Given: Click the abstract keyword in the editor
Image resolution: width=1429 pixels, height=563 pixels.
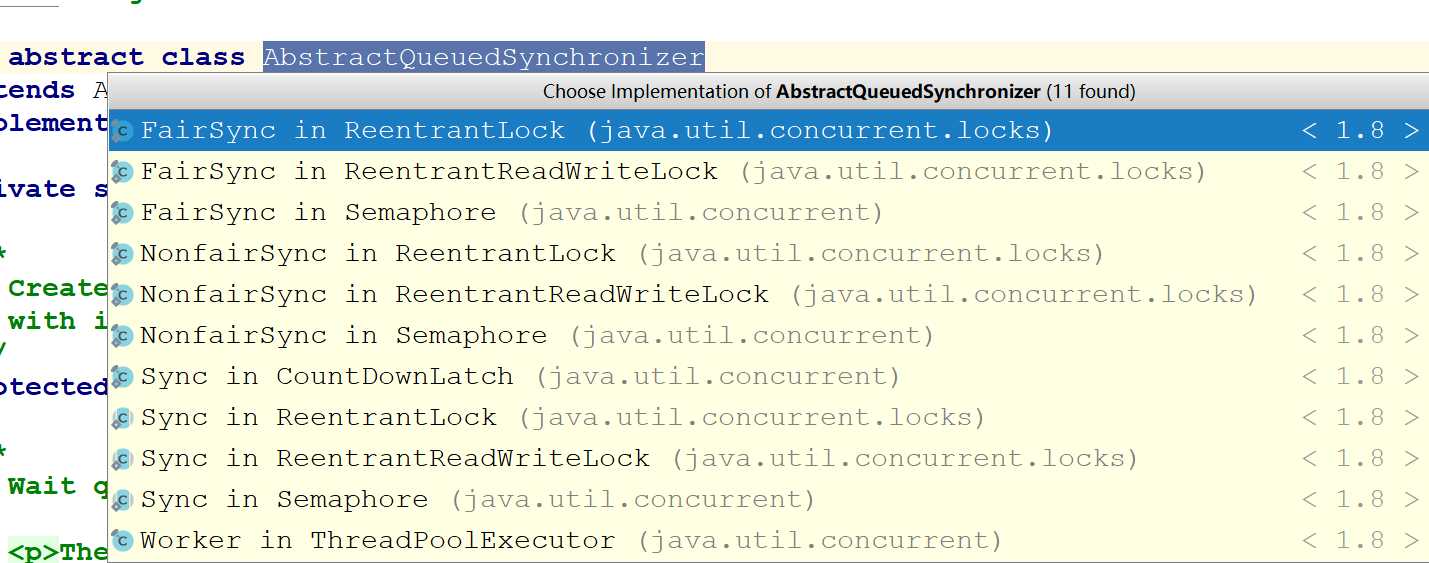Looking at the screenshot, I should coord(76,57).
